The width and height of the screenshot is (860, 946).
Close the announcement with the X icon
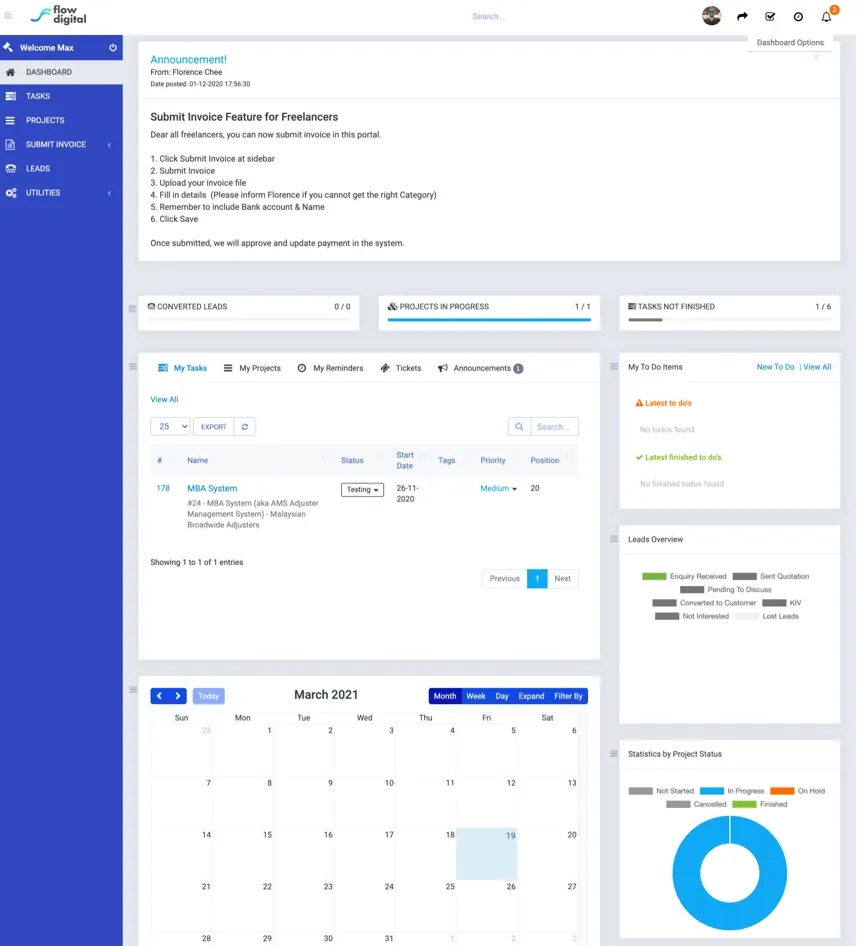click(816, 57)
